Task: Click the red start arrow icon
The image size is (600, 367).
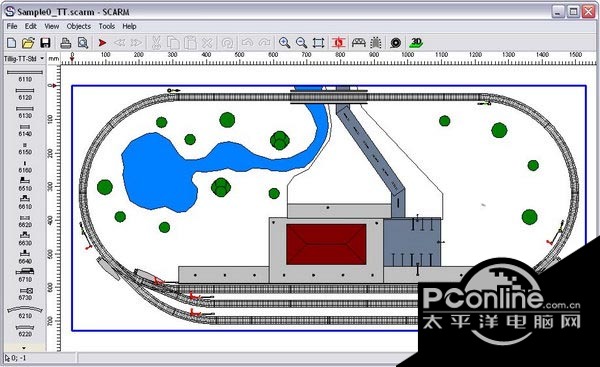Action: pyautogui.click(x=102, y=42)
